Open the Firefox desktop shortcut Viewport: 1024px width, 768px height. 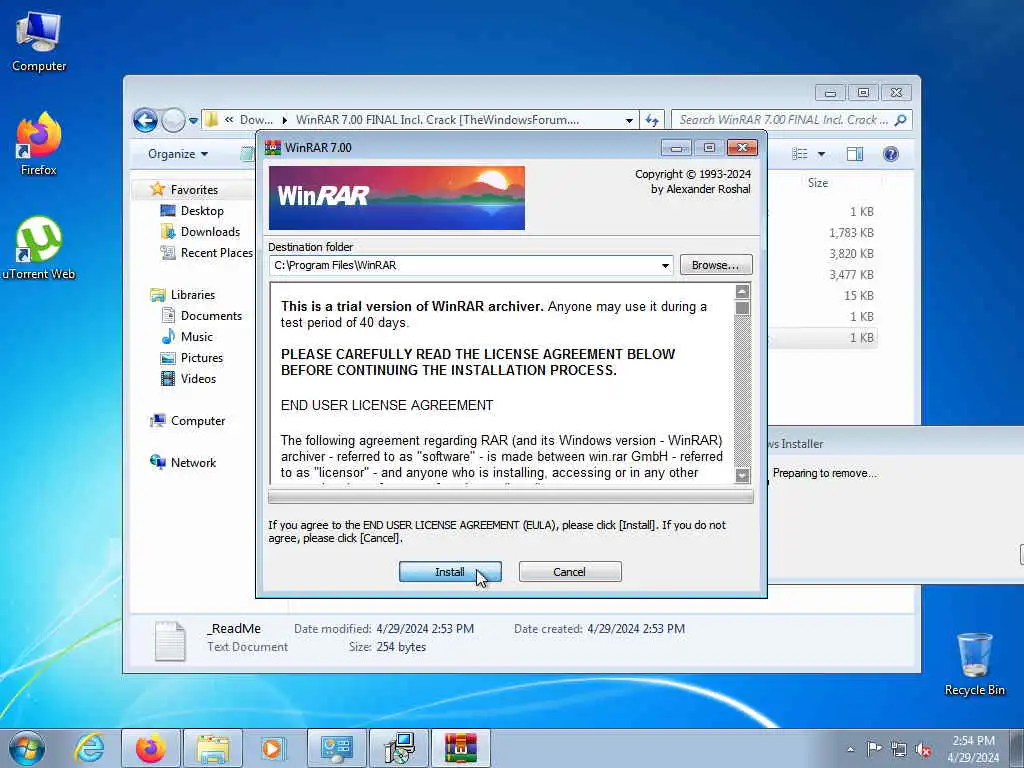pos(39,144)
